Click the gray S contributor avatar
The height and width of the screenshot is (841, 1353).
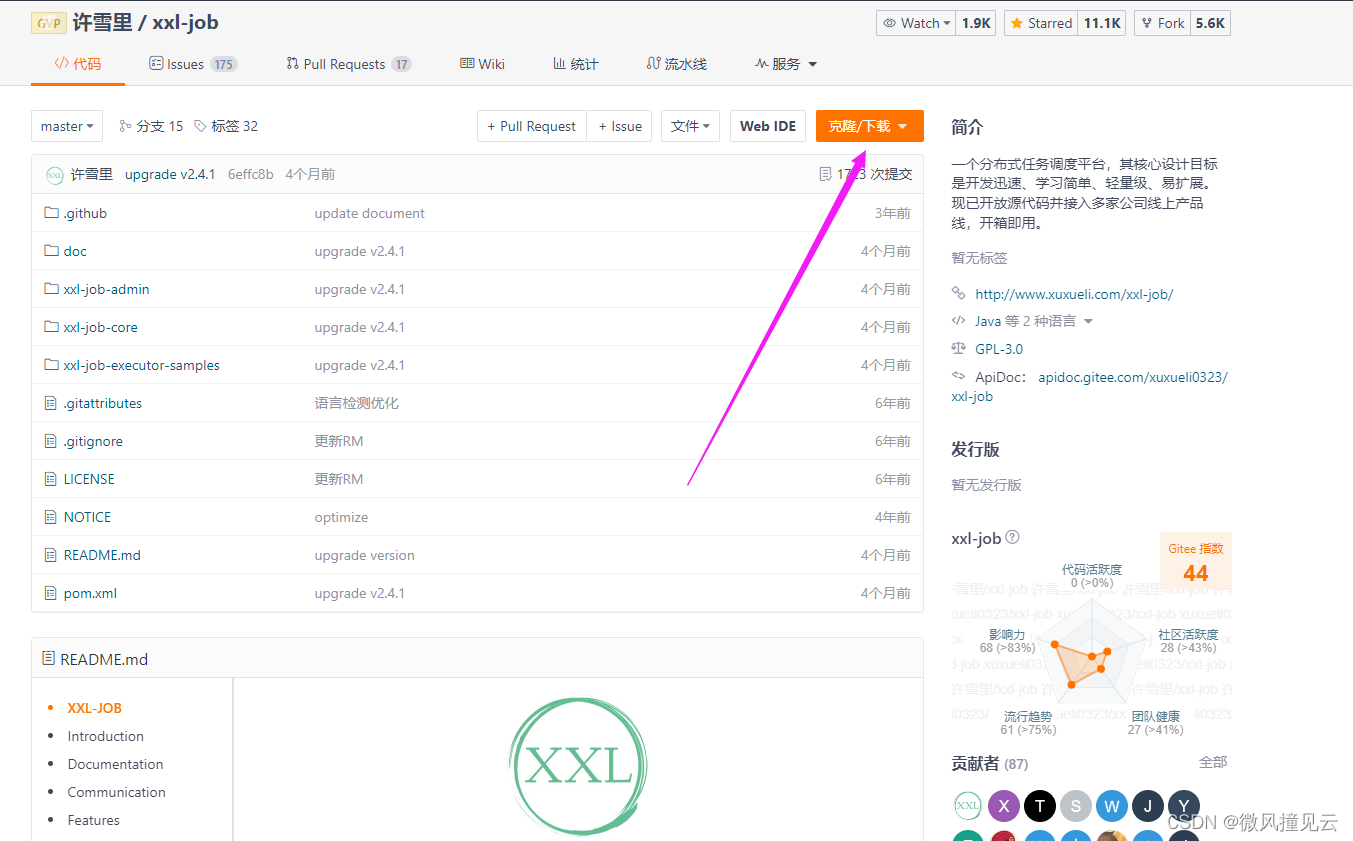(1075, 805)
